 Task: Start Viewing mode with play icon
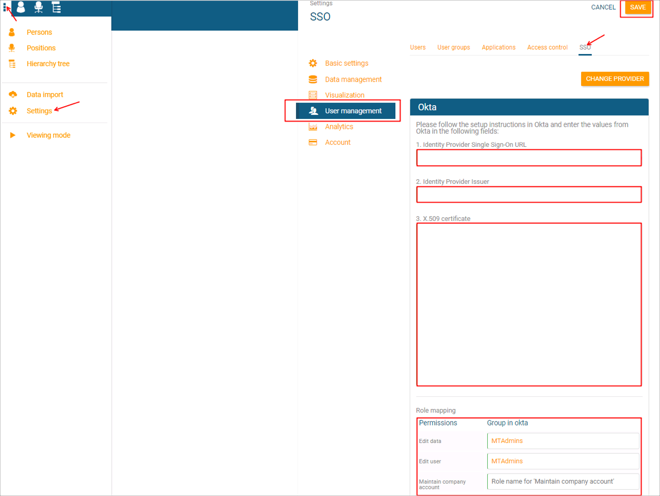point(13,135)
